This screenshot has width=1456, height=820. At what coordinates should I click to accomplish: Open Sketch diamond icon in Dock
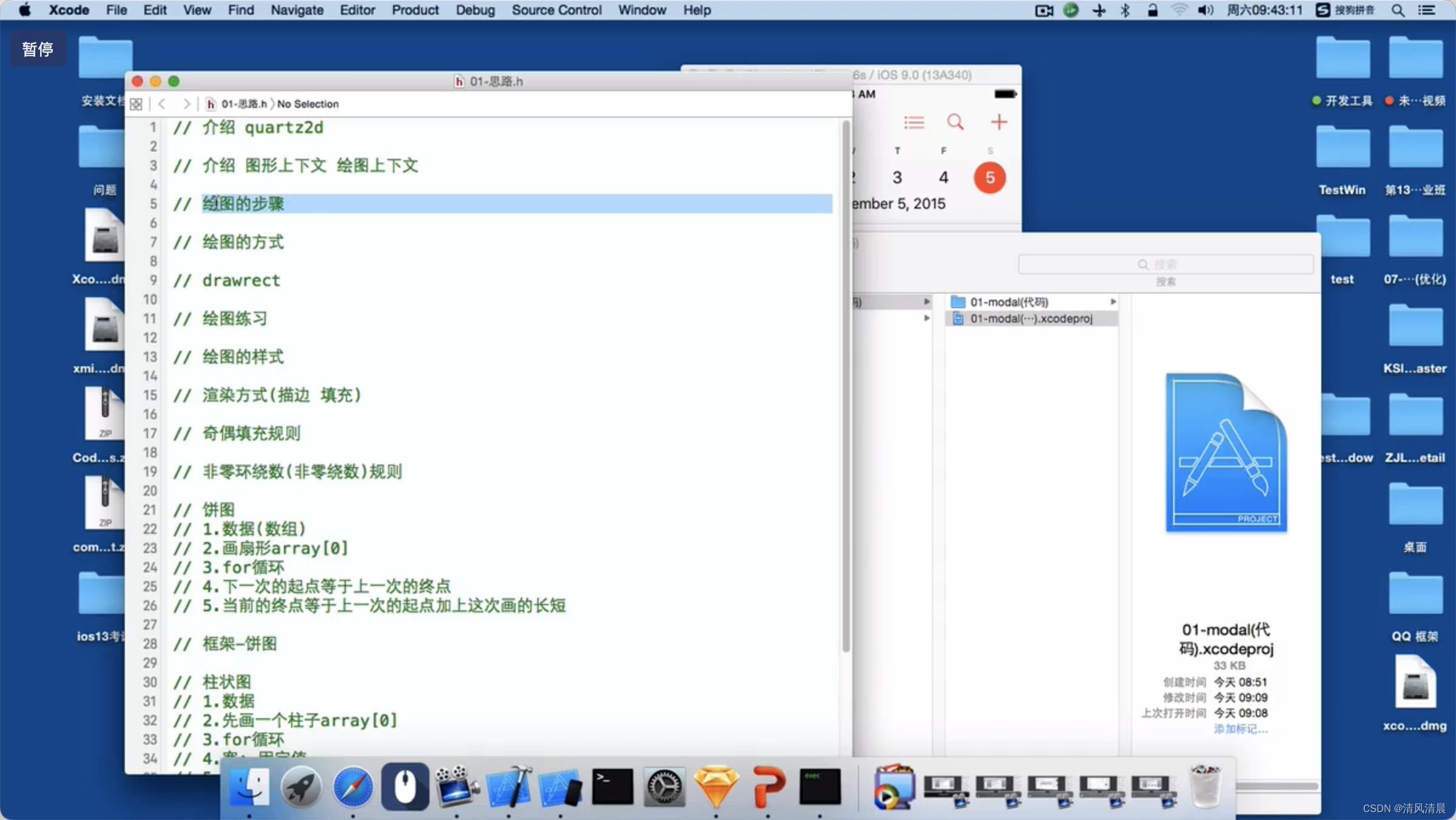click(716, 787)
